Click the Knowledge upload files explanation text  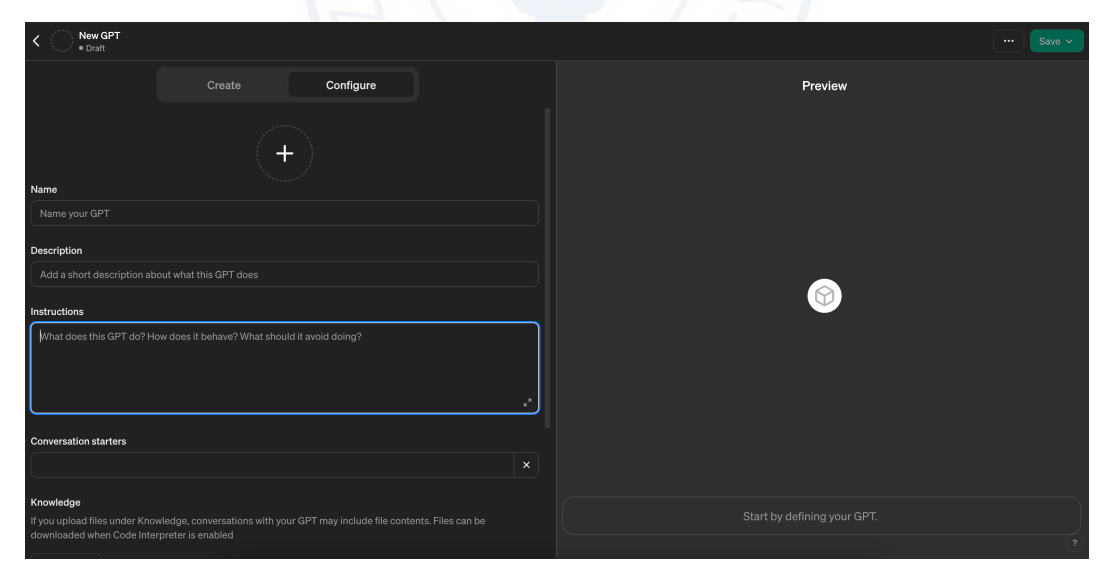[258, 528]
